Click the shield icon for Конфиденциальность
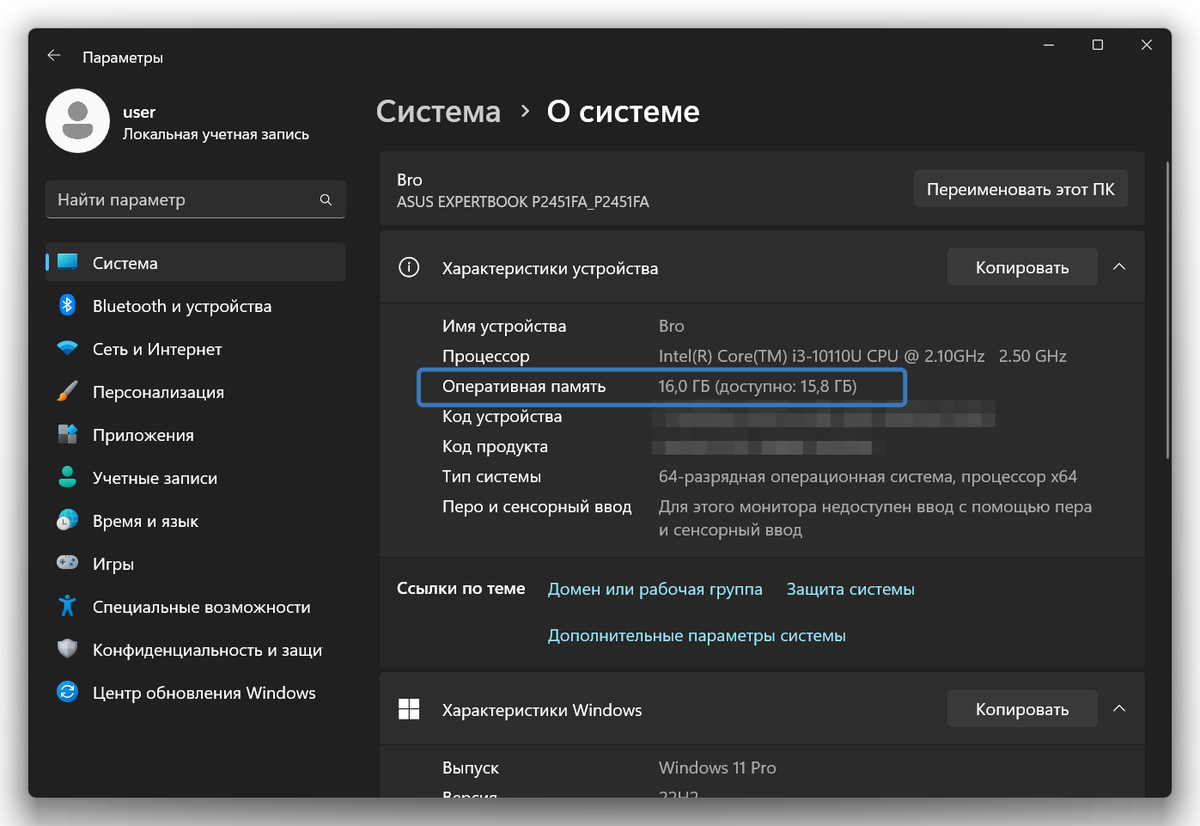This screenshot has width=1200, height=826. [68, 650]
